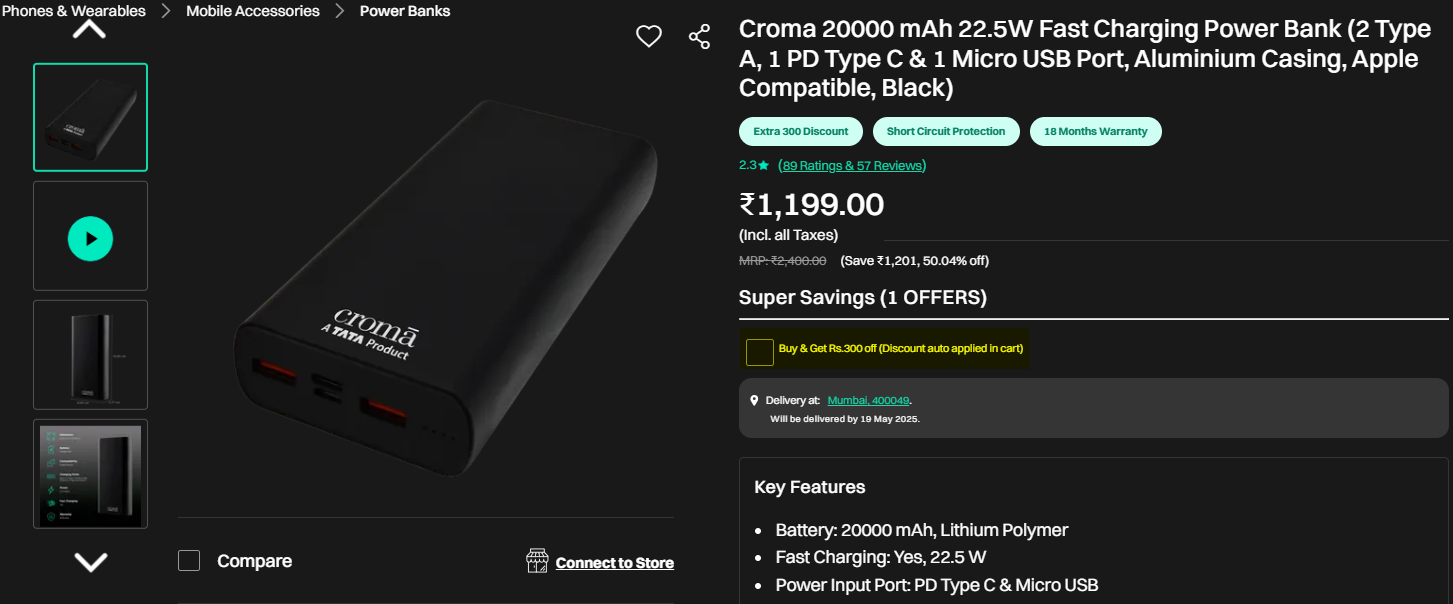This screenshot has width=1453, height=604.
Task: Open Phones & Wearables breadcrumb
Action: click(x=74, y=11)
